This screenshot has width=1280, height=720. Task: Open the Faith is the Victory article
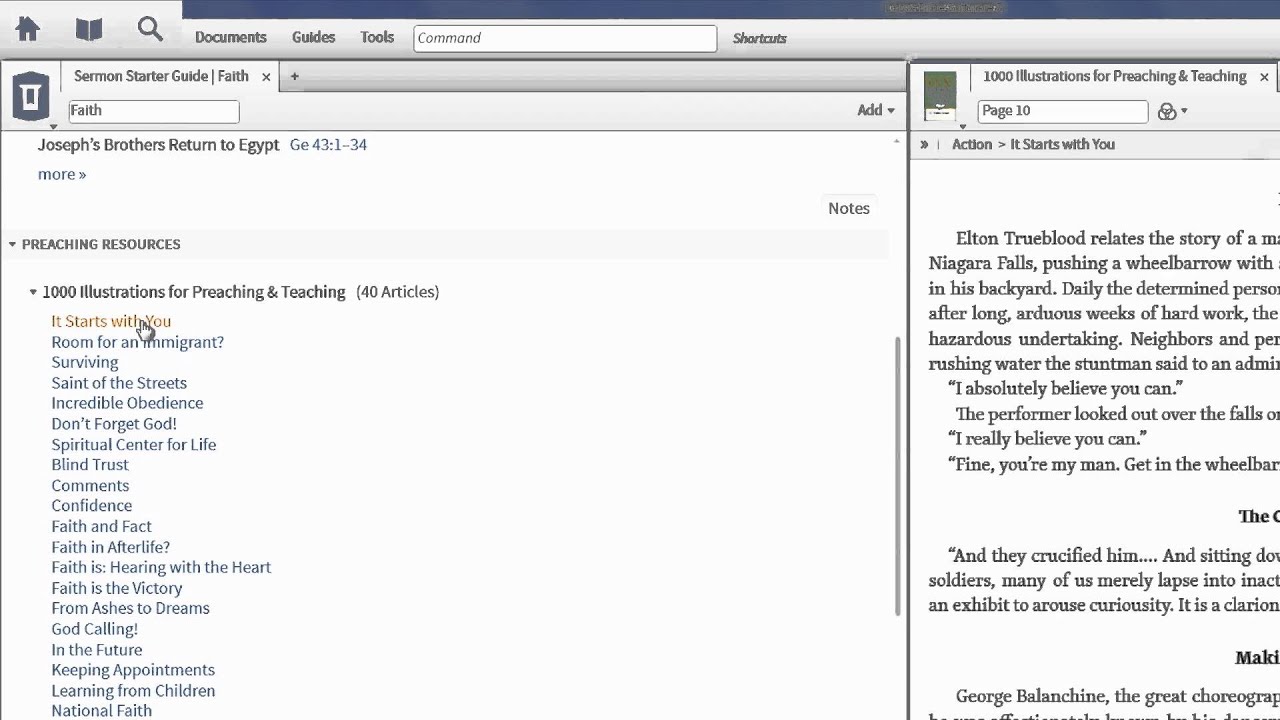coord(117,588)
